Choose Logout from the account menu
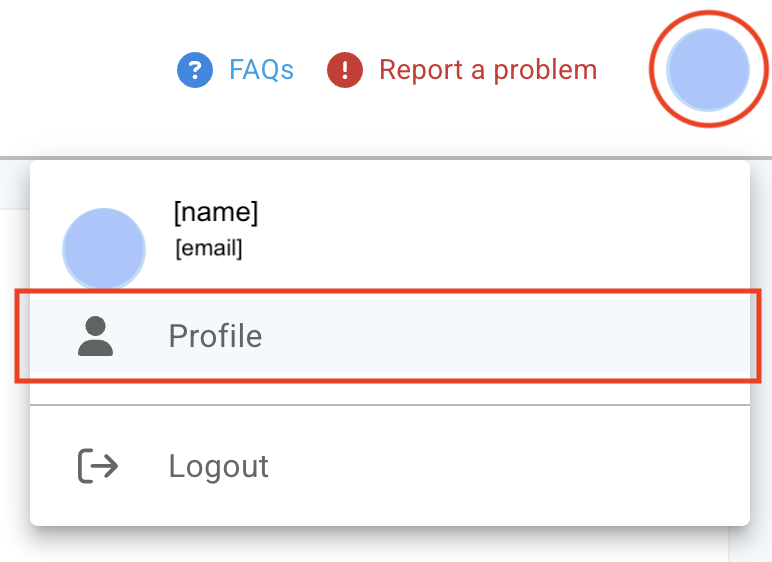 click(388, 466)
